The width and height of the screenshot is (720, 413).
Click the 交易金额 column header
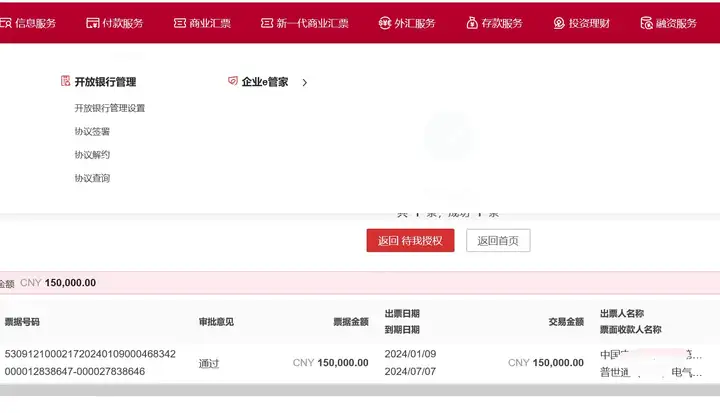[x=566, y=322]
